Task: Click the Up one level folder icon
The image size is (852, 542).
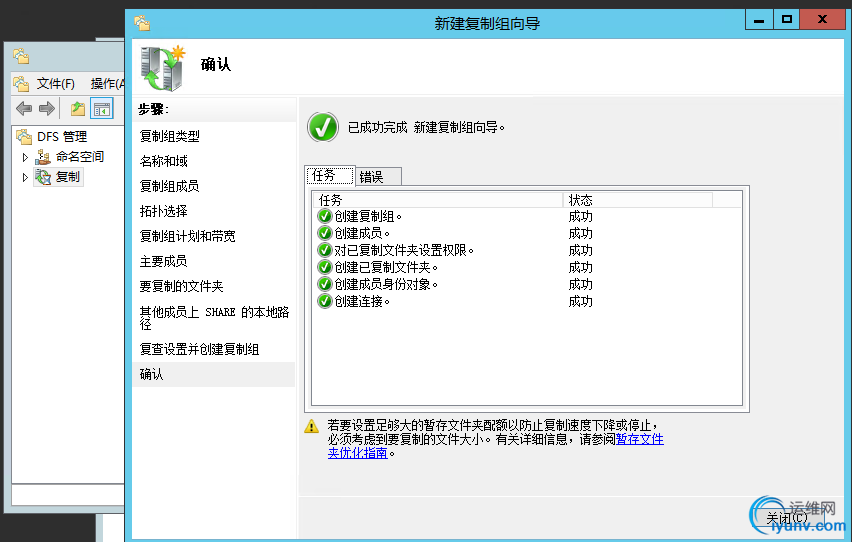Action: (x=78, y=109)
